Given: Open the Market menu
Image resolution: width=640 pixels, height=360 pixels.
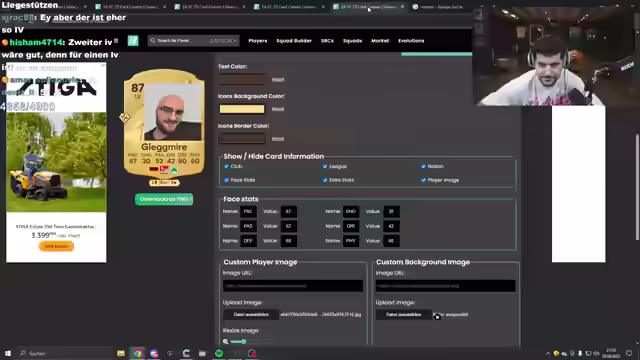Looking at the screenshot, I should click(x=380, y=41).
